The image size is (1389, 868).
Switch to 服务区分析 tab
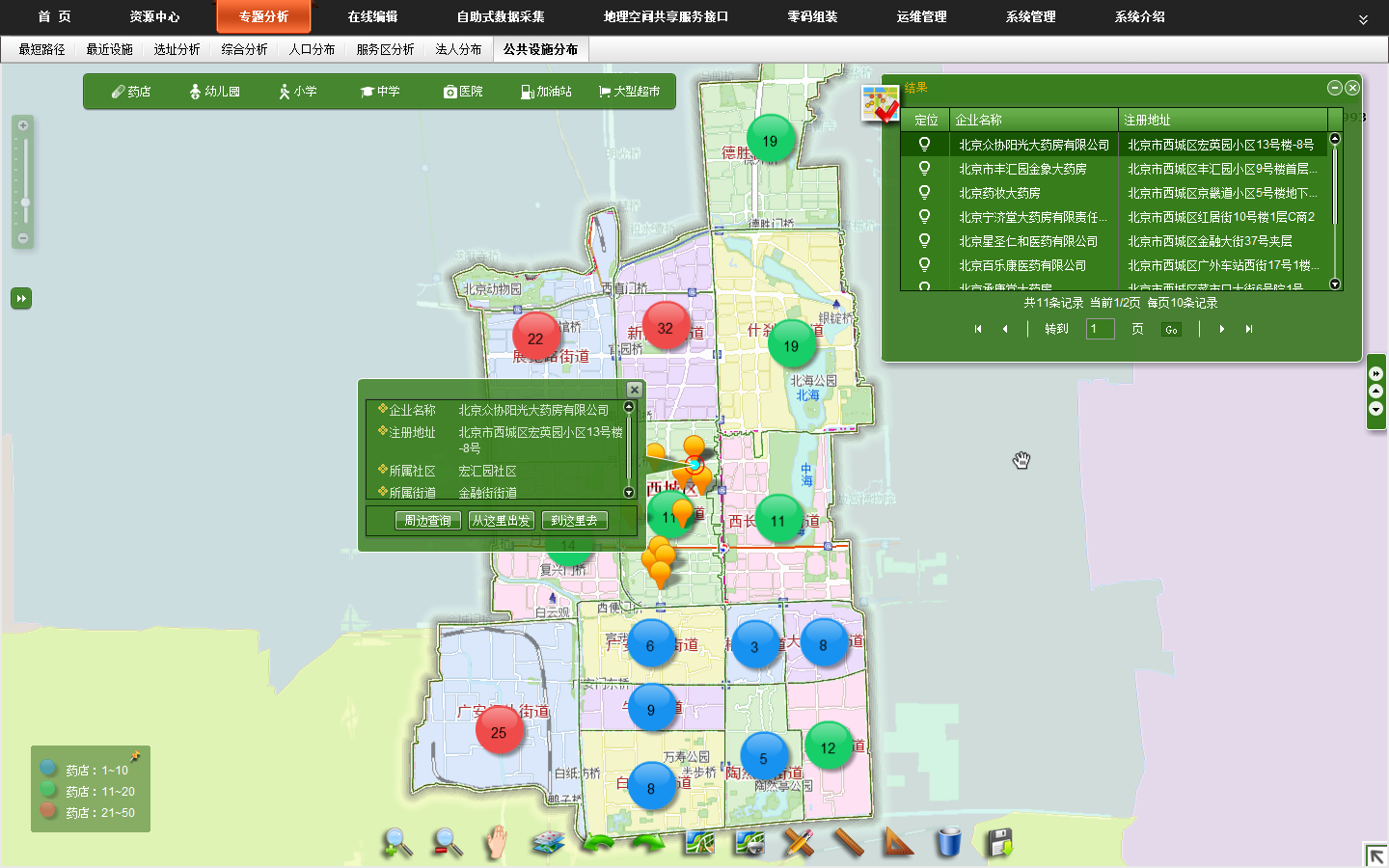(385, 49)
